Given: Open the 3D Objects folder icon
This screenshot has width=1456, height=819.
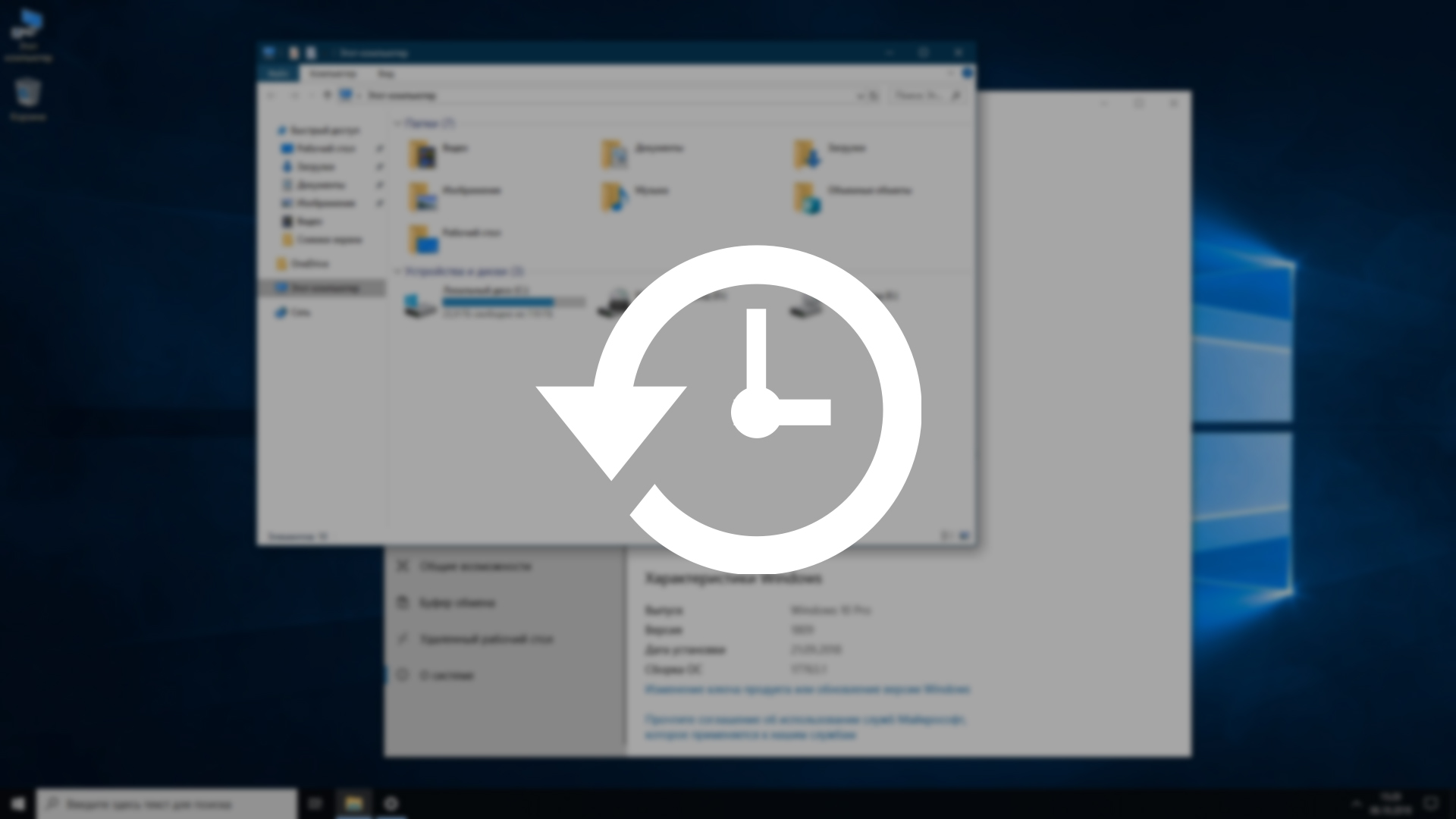Looking at the screenshot, I should tap(808, 197).
